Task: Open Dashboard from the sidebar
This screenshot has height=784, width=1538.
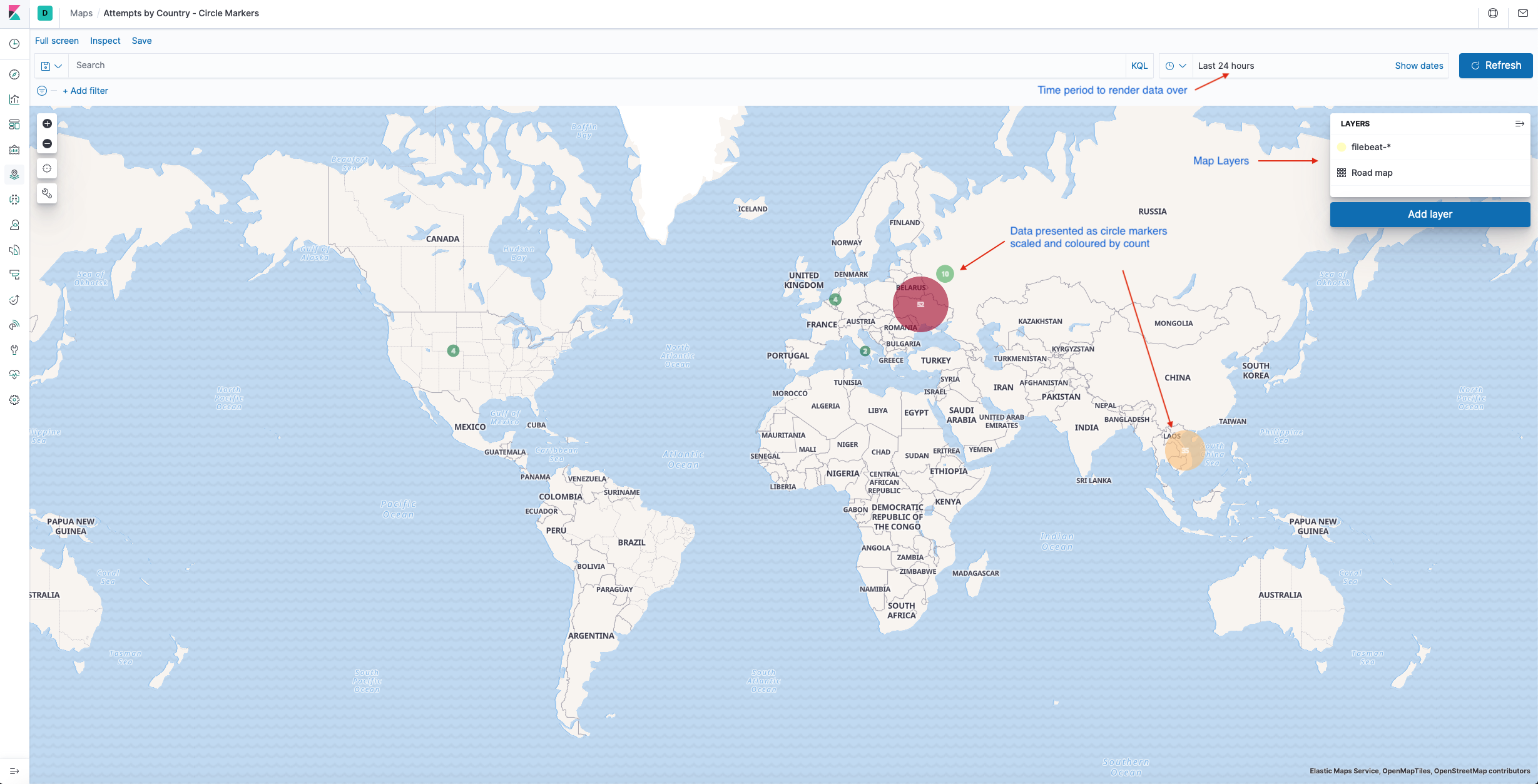Action: pos(14,125)
